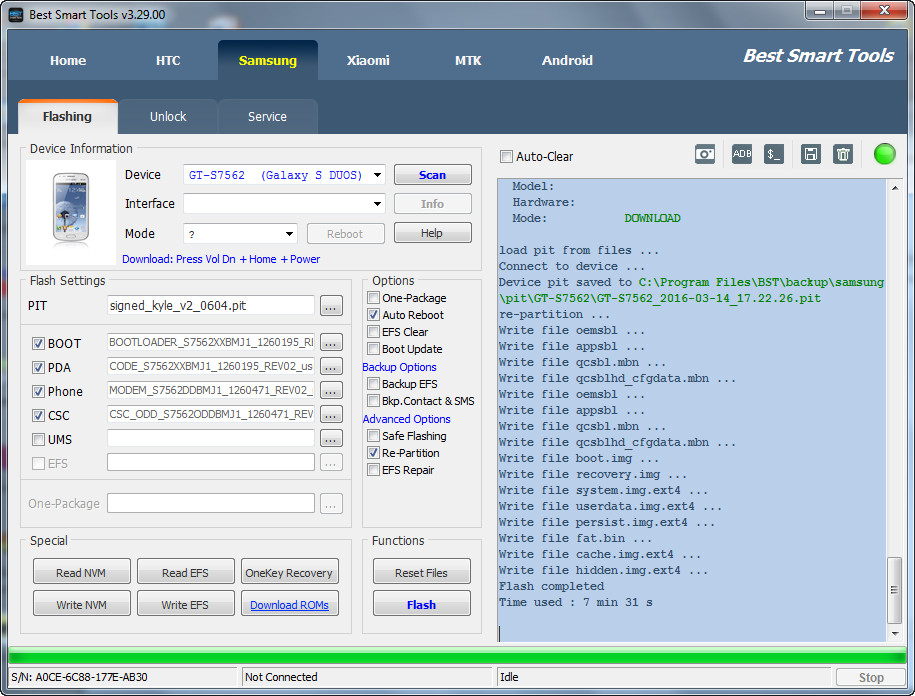Enable the One-Package option

pyautogui.click(x=373, y=298)
